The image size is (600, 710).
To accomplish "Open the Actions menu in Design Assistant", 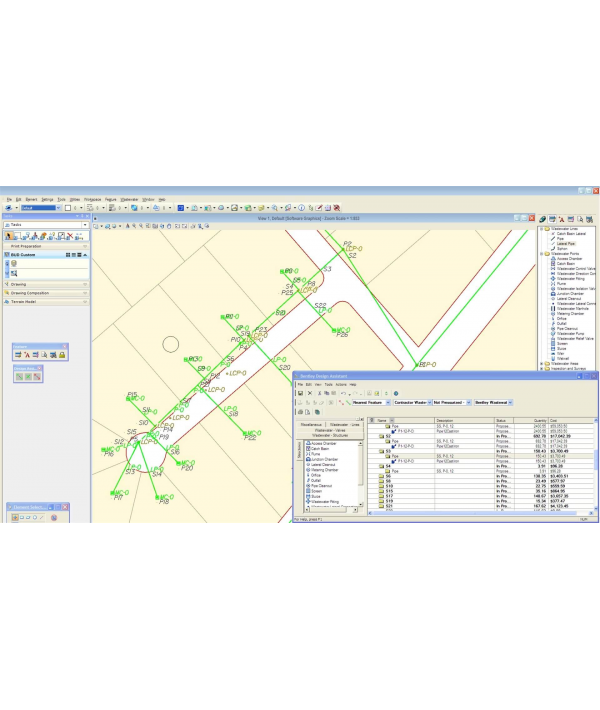I will point(341,384).
